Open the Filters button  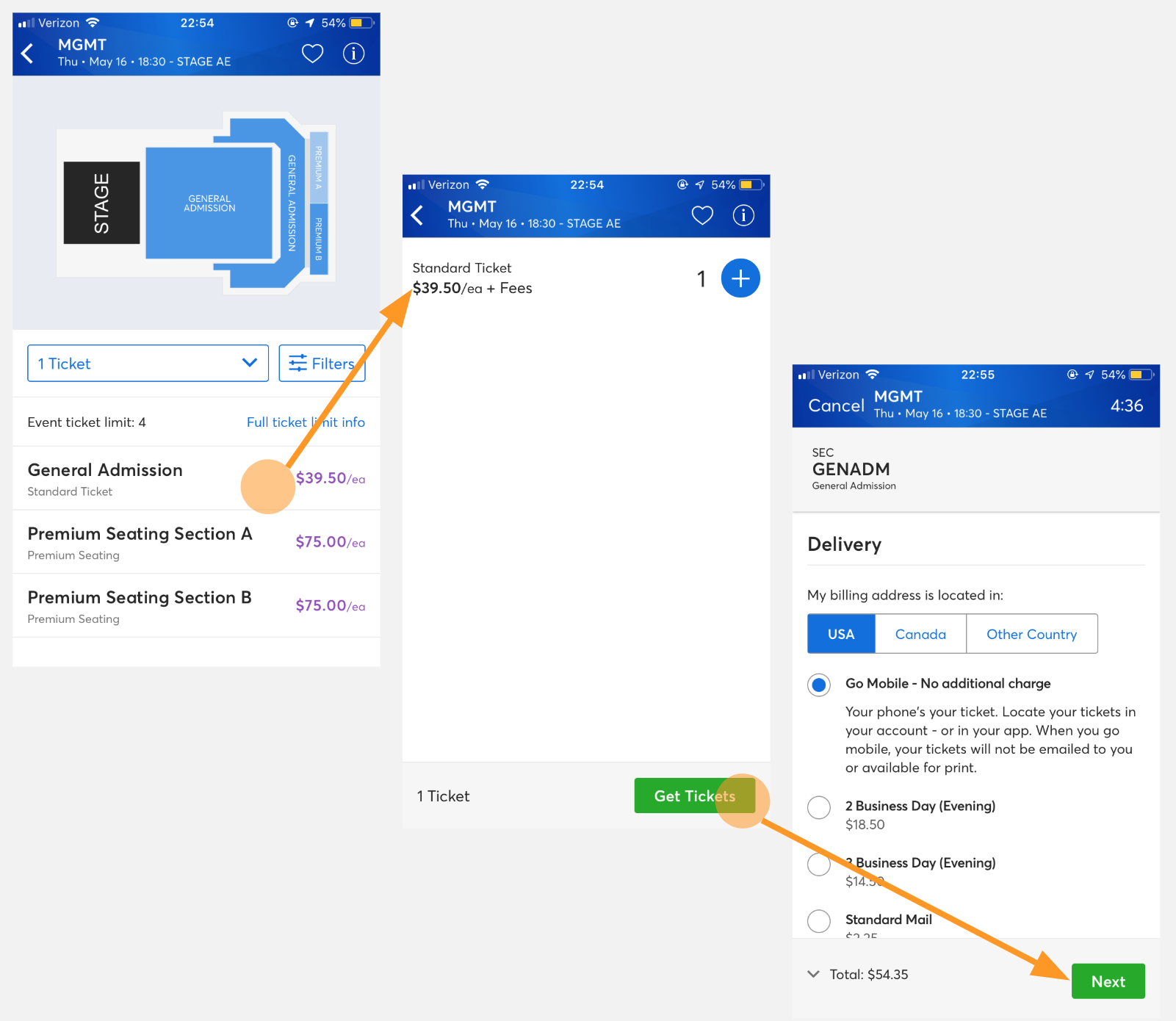point(322,364)
